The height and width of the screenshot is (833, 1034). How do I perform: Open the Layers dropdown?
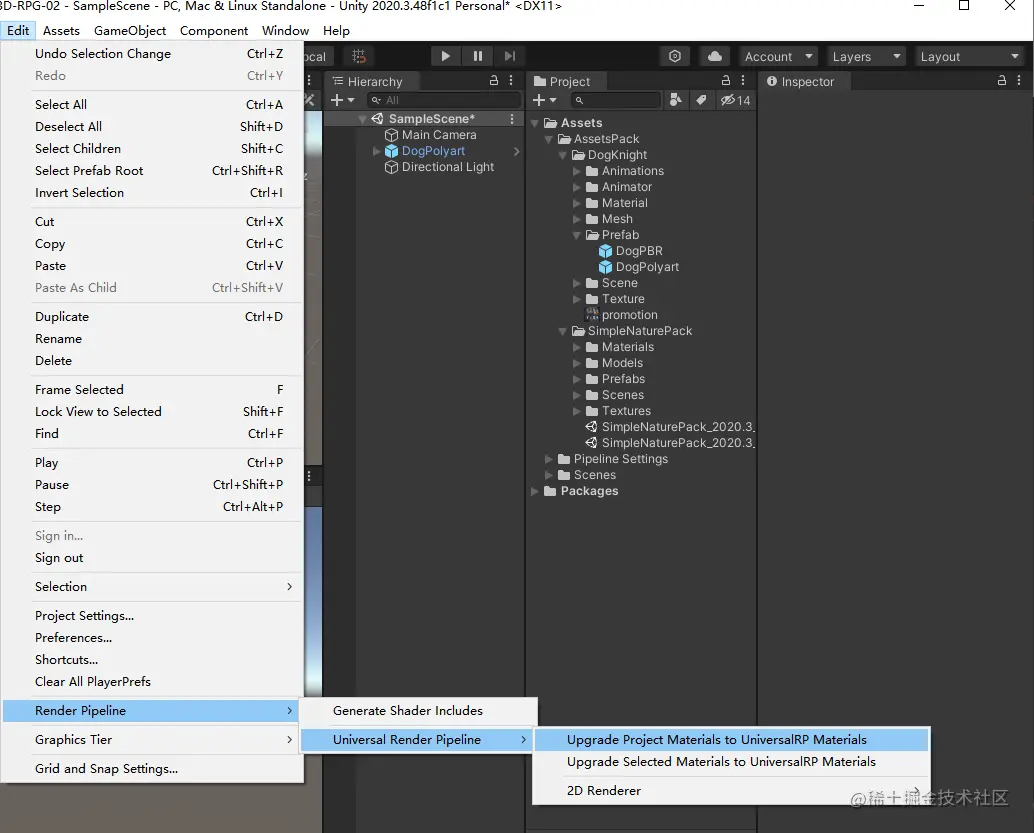tap(866, 57)
